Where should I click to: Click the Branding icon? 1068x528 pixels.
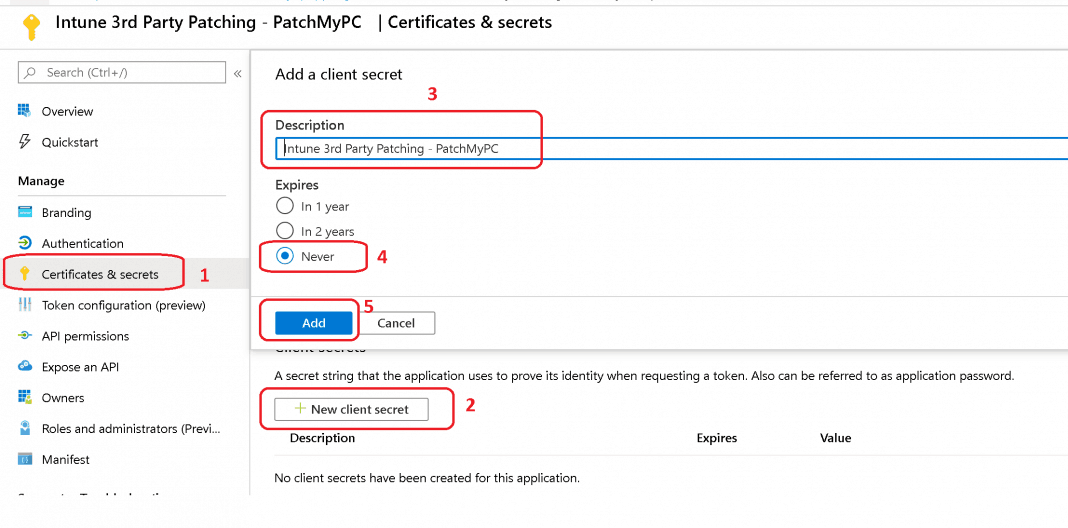(25, 213)
